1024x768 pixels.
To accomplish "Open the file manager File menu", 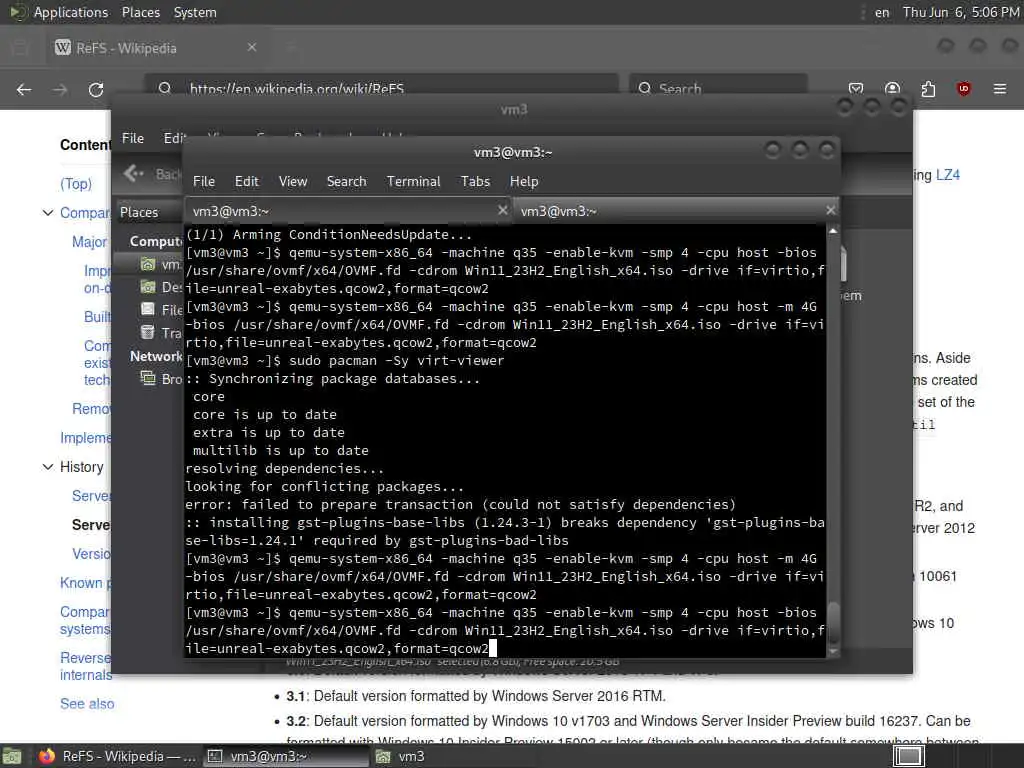I will pos(133,138).
